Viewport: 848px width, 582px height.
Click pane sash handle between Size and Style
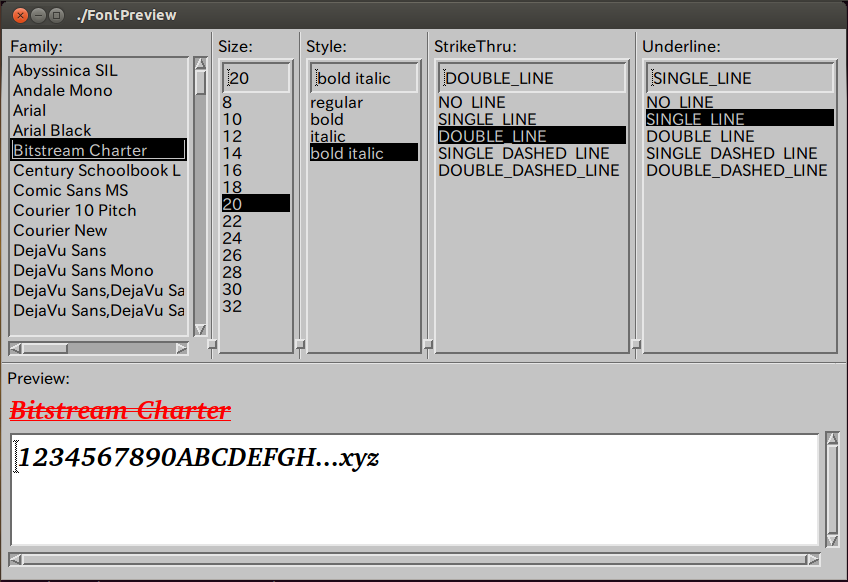point(300,344)
